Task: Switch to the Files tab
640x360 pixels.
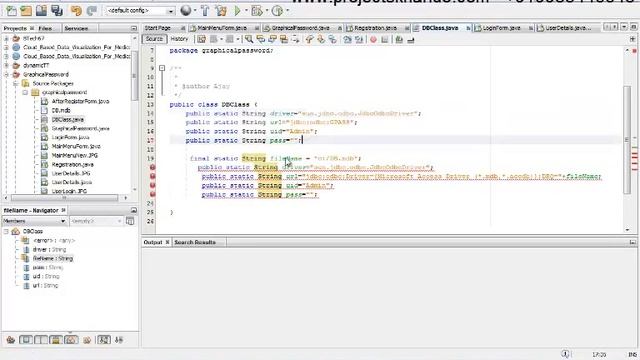Action: pos(45,28)
